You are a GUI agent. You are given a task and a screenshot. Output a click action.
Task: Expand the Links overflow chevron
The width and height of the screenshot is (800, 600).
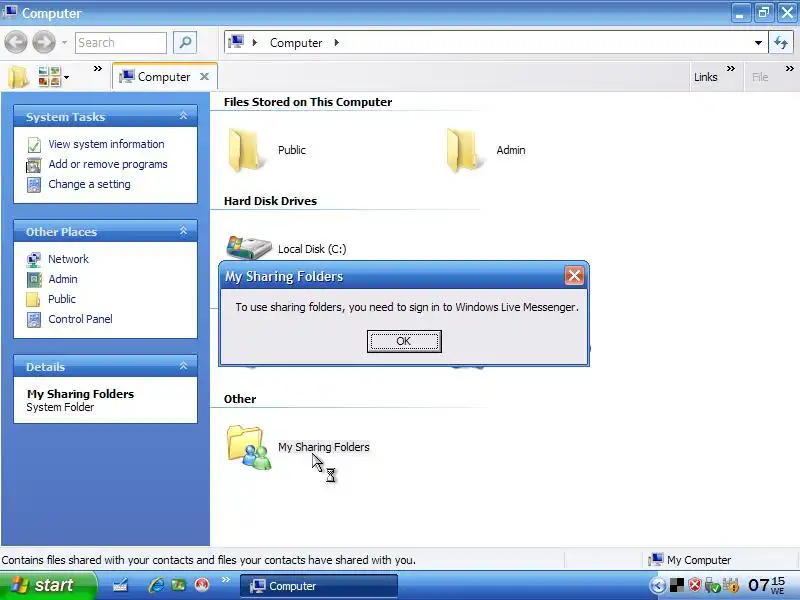[731, 68]
